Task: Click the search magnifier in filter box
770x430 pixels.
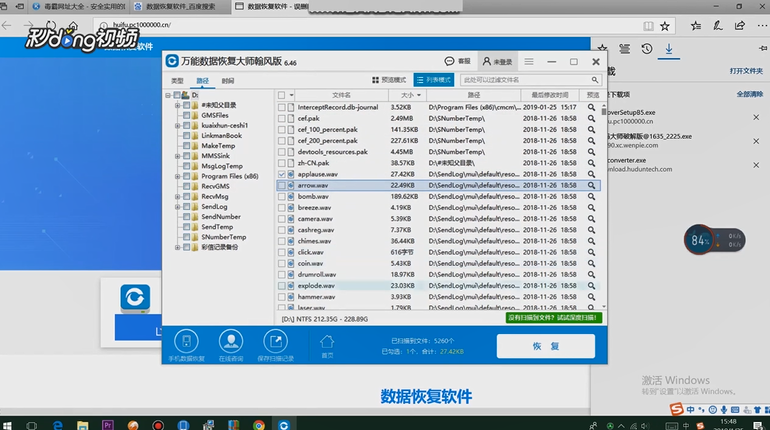Action: (x=595, y=80)
